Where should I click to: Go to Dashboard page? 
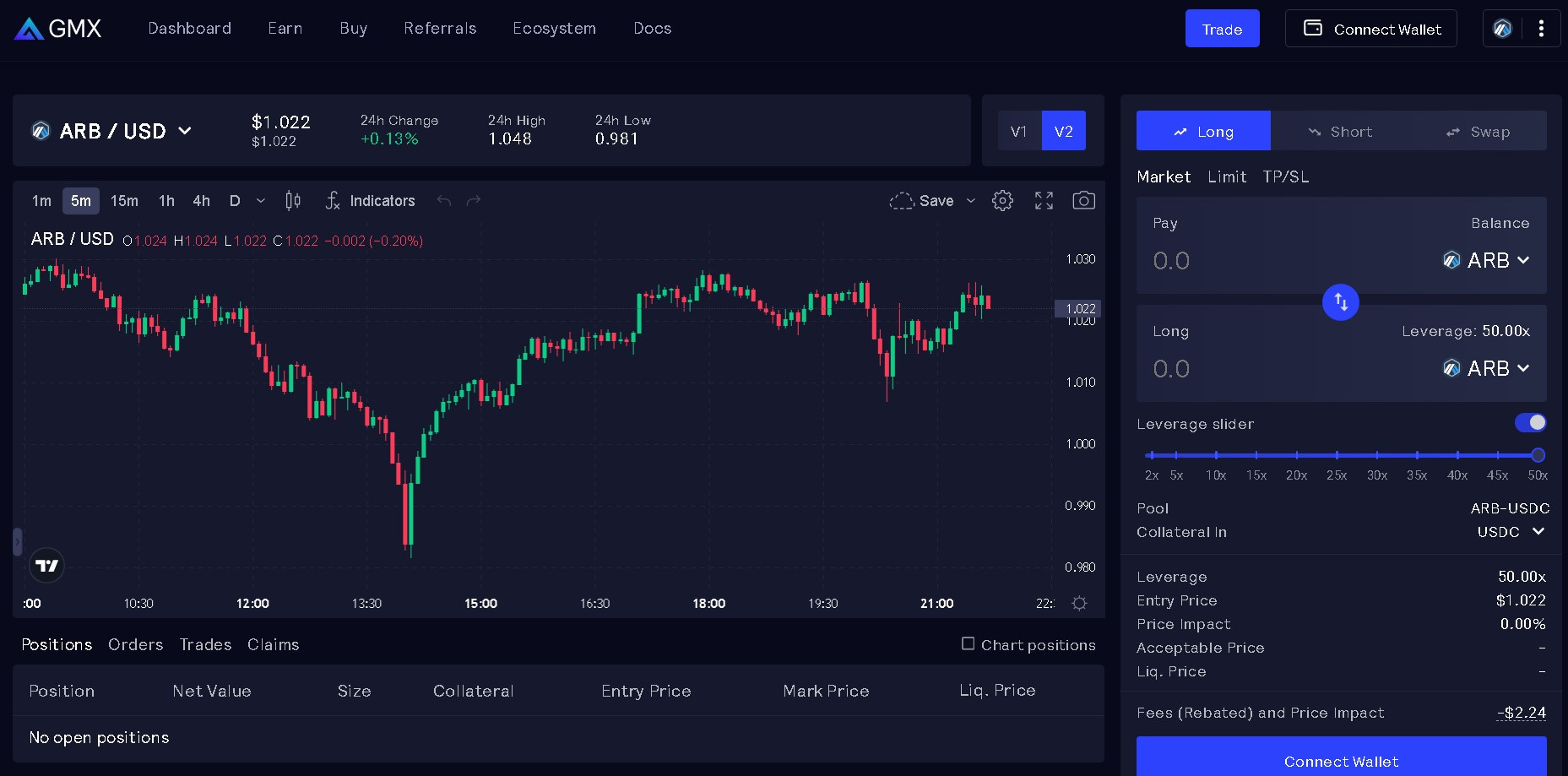pyautogui.click(x=189, y=29)
